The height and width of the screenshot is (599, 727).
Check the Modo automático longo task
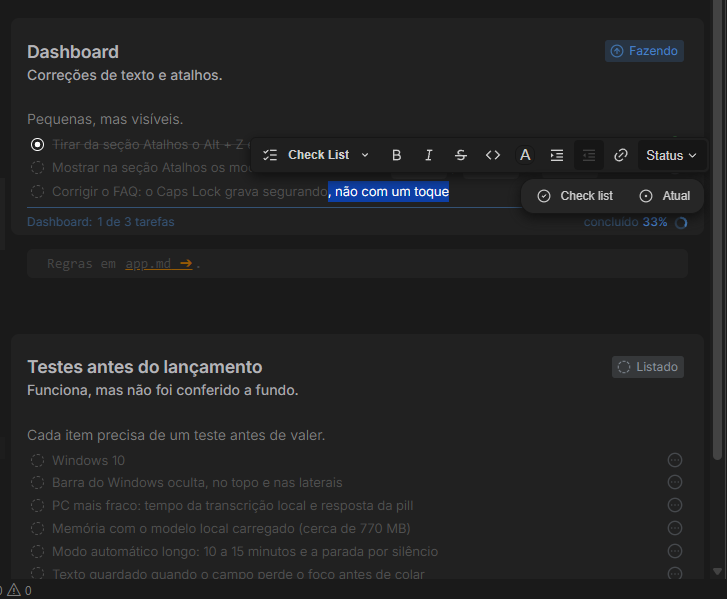[38, 552]
